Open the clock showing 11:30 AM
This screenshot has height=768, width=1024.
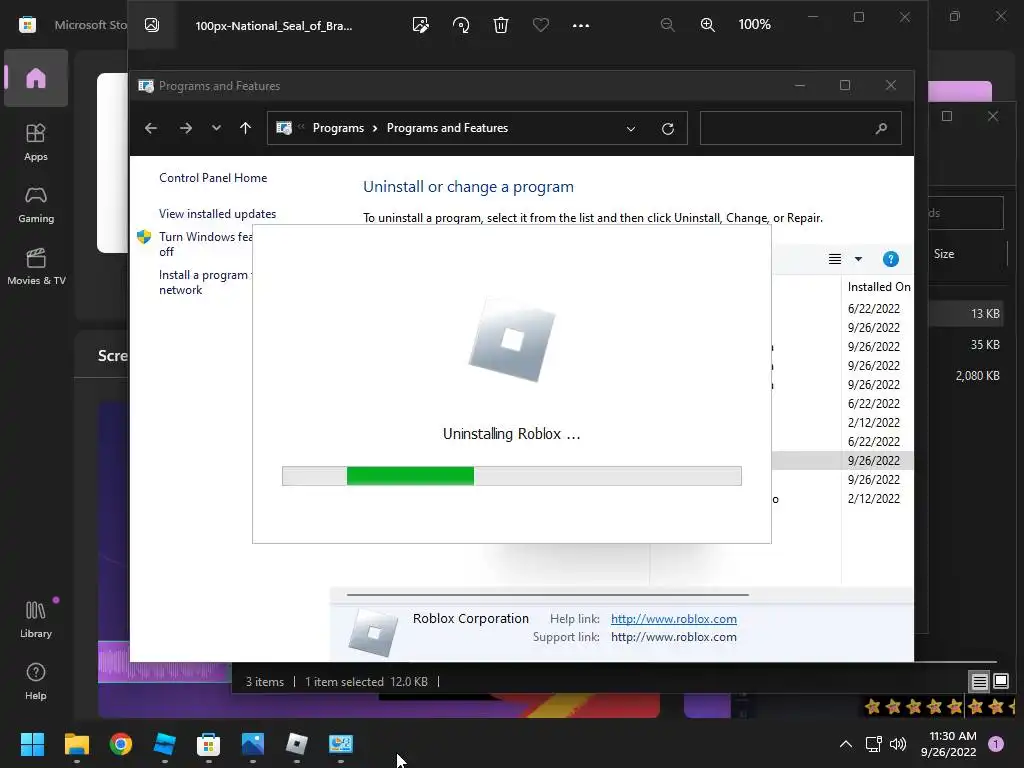(x=949, y=744)
